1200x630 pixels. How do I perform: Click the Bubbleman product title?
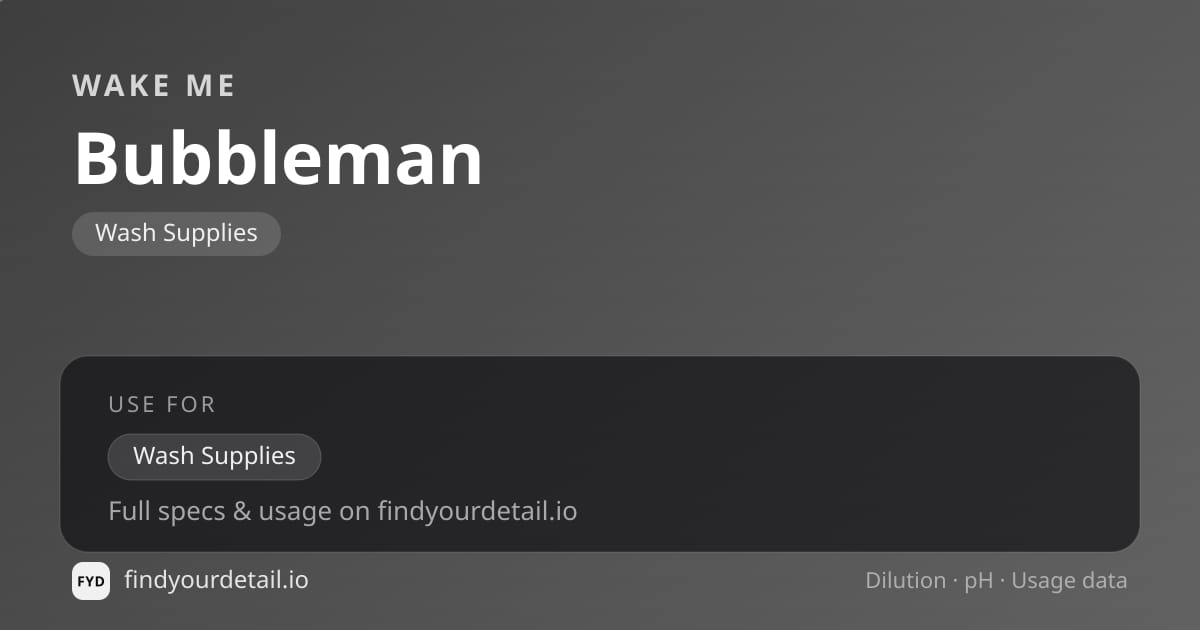(278, 158)
